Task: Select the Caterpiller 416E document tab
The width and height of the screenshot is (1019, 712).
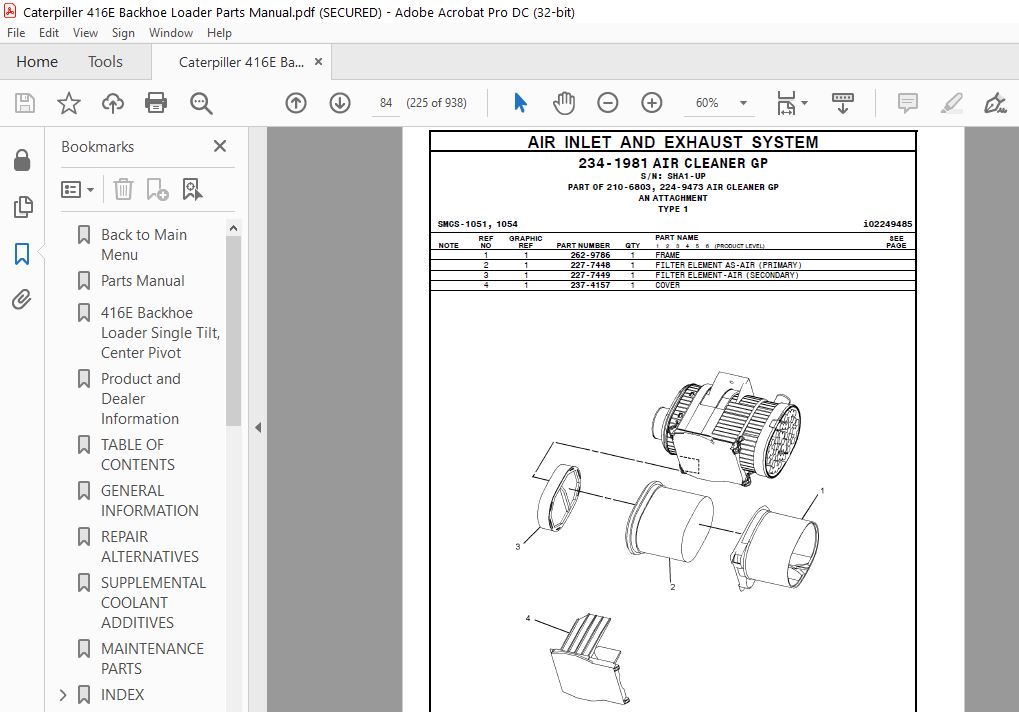Action: coord(241,62)
